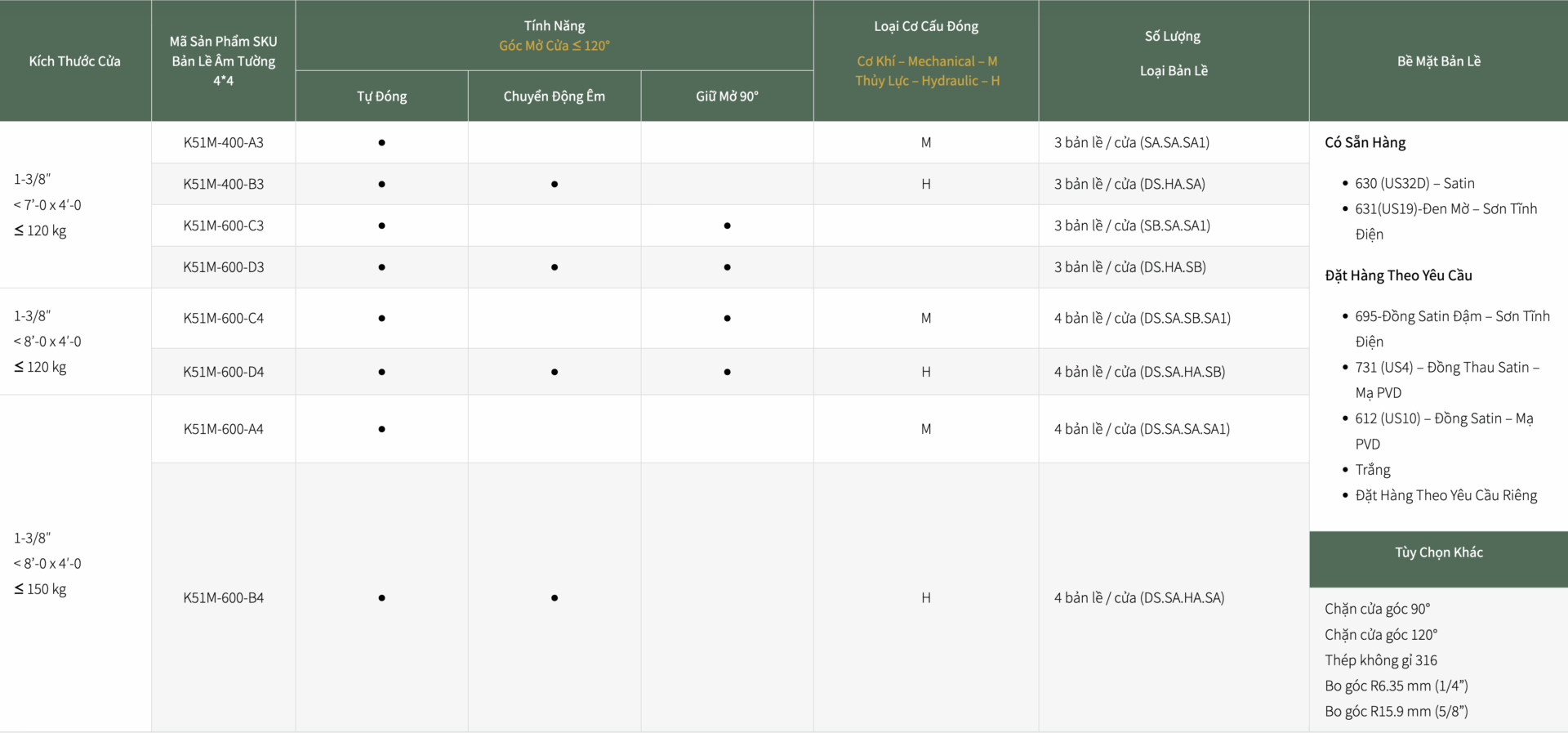Select the K51M-600-C3 product code
Viewport: 1568px width, 733px height.
[x=223, y=226]
